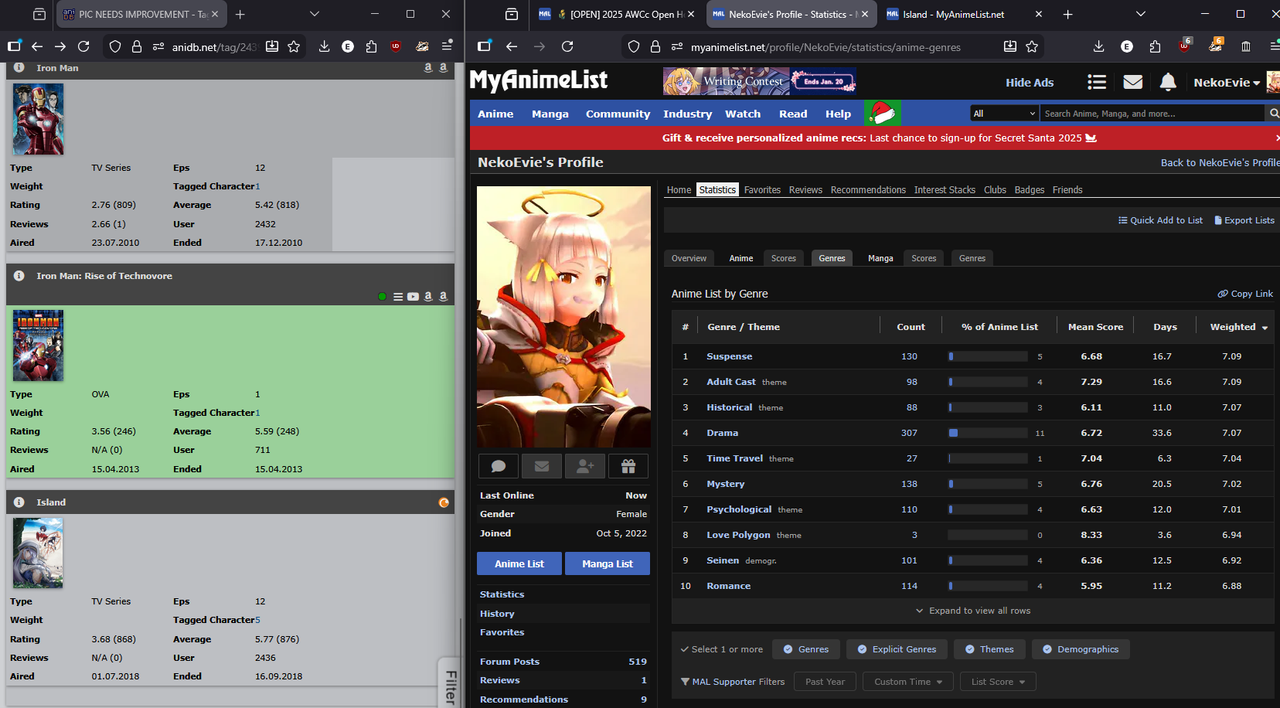Click the YouTube icon in the Technovore header

tap(413, 296)
